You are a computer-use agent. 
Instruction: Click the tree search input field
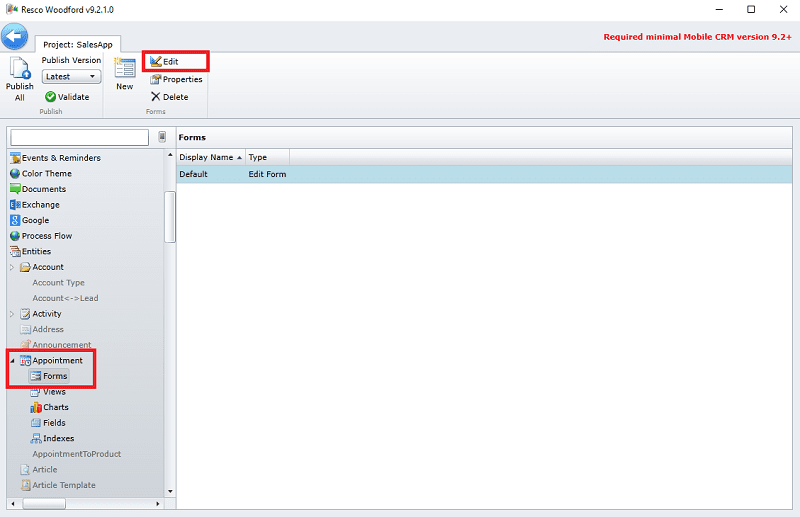click(80, 137)
